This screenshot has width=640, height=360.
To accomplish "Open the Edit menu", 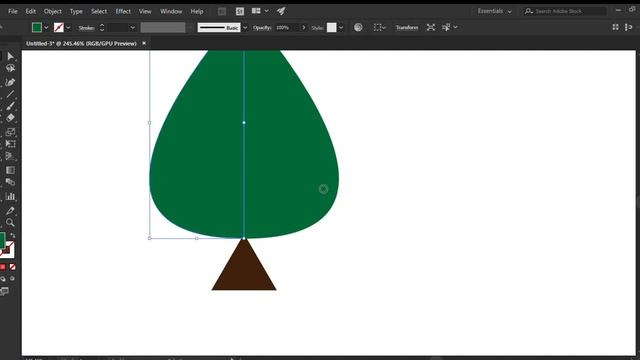I will (x=31, y=11).
